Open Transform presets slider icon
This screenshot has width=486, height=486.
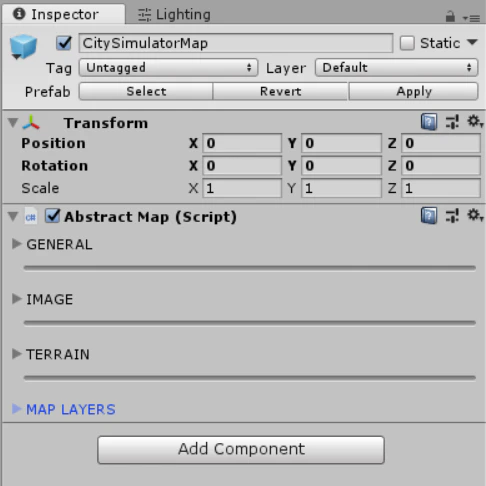(452, 122)
